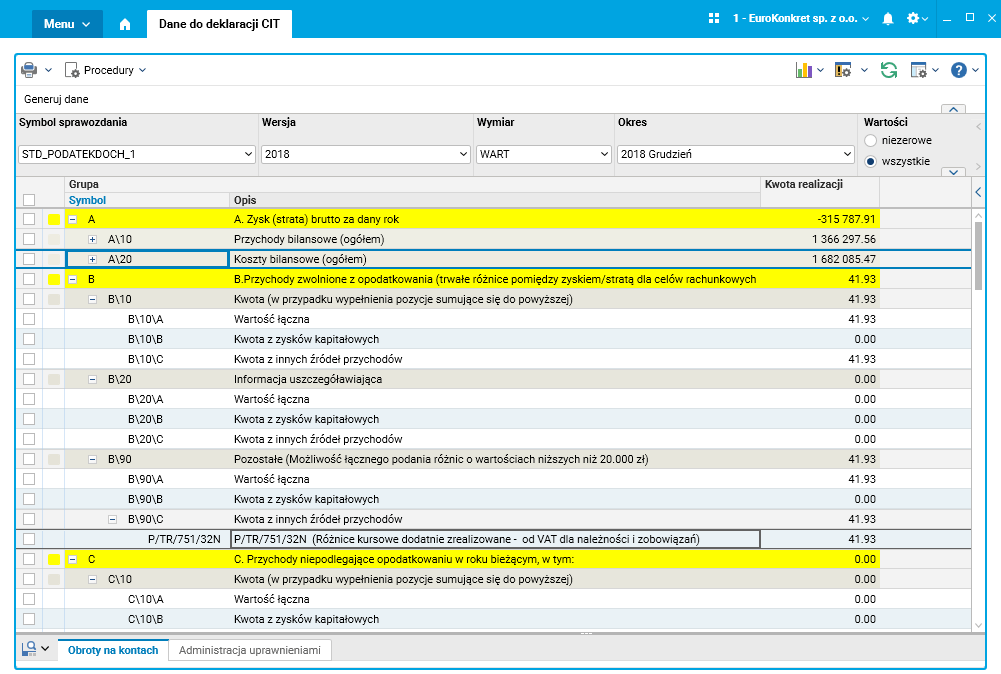Image resolution: width=1001 pixels, height=674 pixels.
Task: Click the home icon in the top bar
Action: pyautogui.click(x=125, y=23)
